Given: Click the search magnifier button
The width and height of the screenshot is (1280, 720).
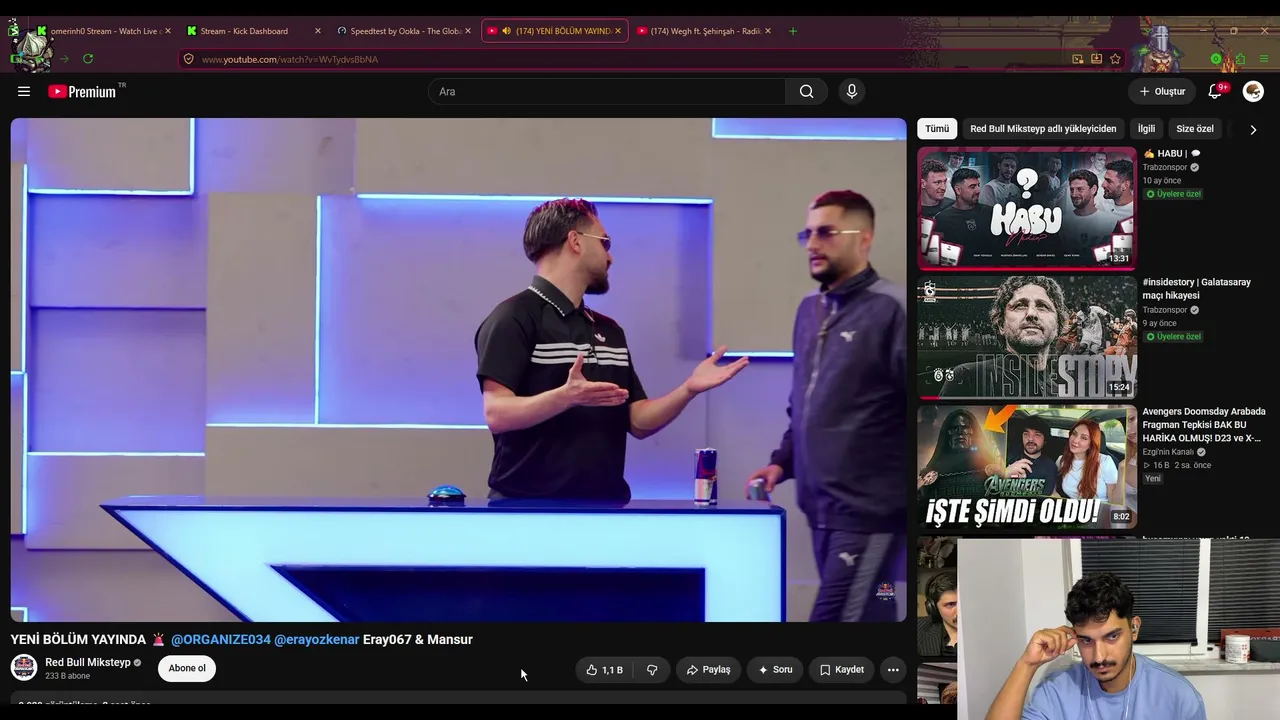Looking at the screenshot, I should tap(806, 91).
